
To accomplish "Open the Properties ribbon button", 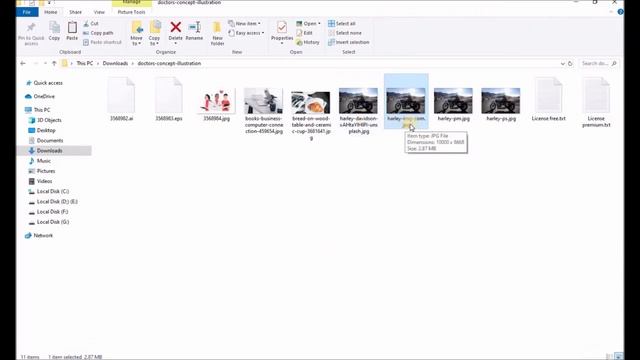I will [x=282, y=33].
